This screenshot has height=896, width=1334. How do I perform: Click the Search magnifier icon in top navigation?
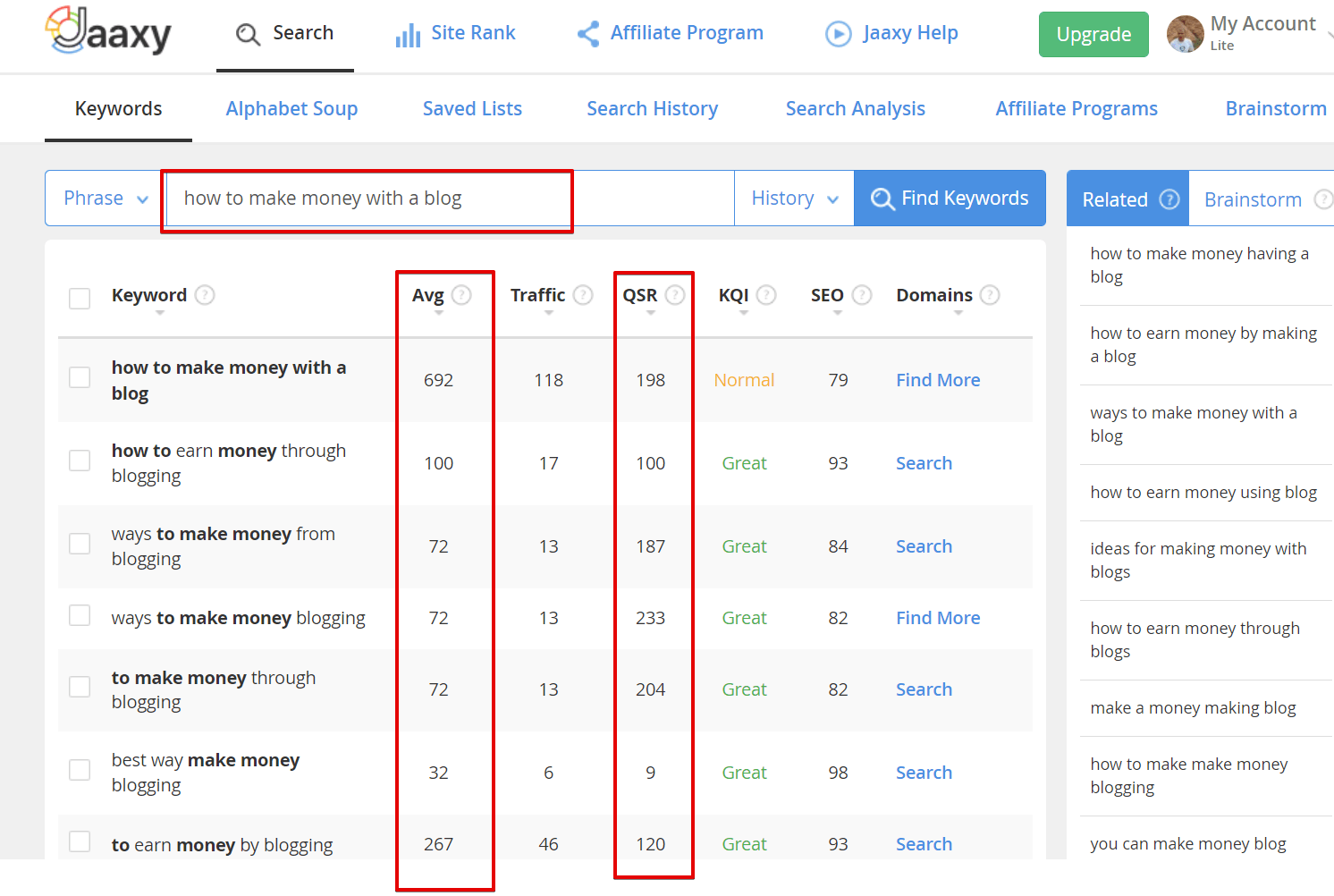tap(248, 34)
